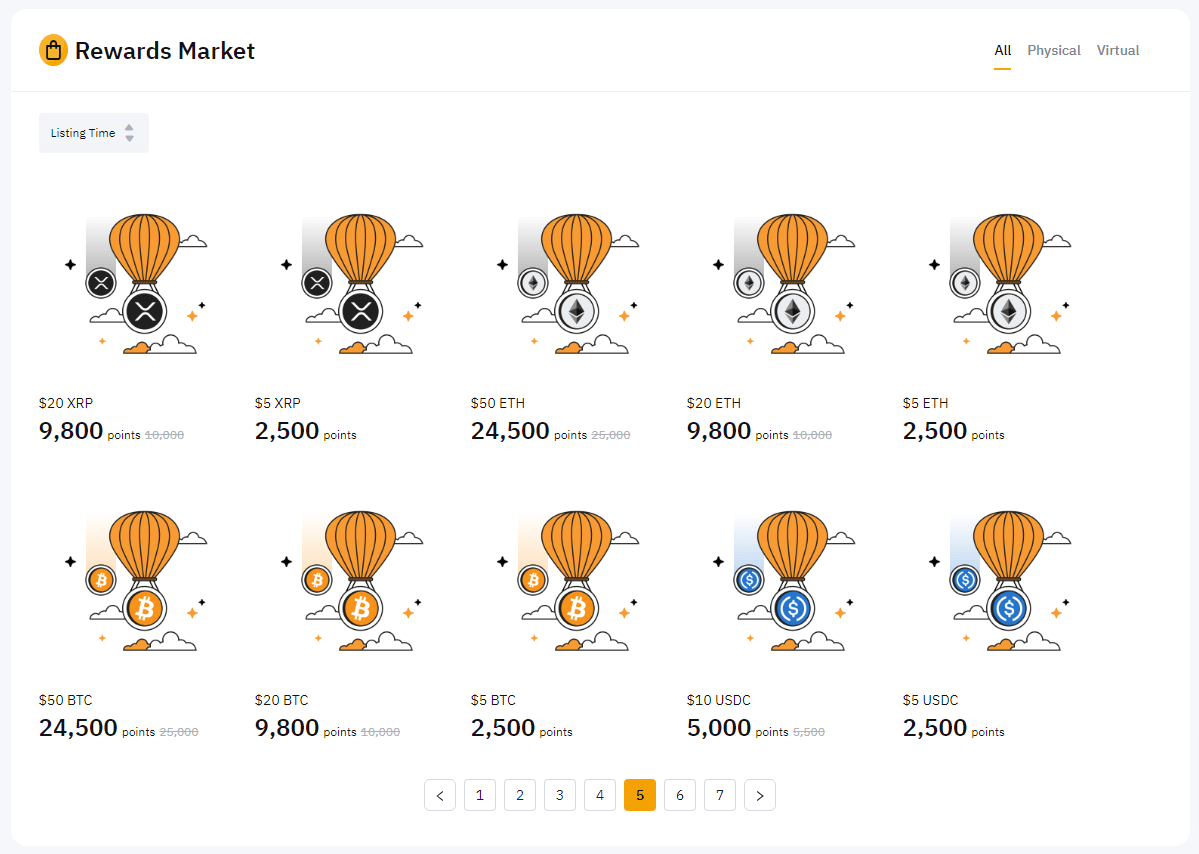Click the Rewards Market shopping bag icon

(53, 50)
